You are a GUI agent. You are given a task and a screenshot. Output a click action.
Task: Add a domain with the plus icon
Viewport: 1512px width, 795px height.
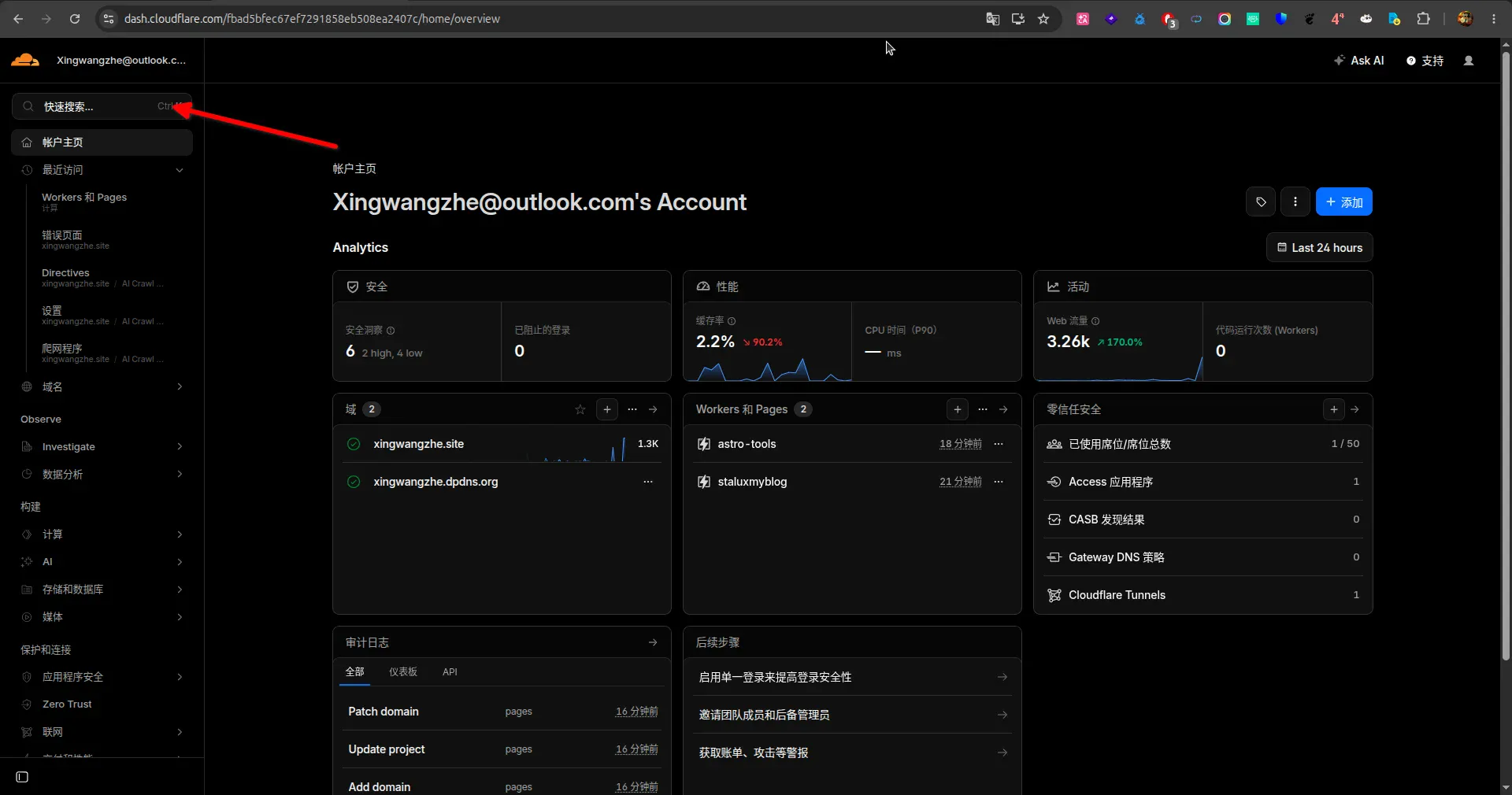tap(607, 409)
